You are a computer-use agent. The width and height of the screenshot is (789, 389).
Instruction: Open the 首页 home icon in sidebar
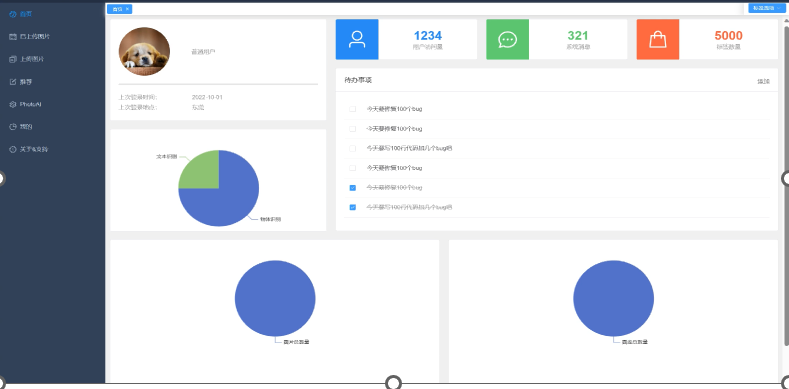(x=13, y=14)
